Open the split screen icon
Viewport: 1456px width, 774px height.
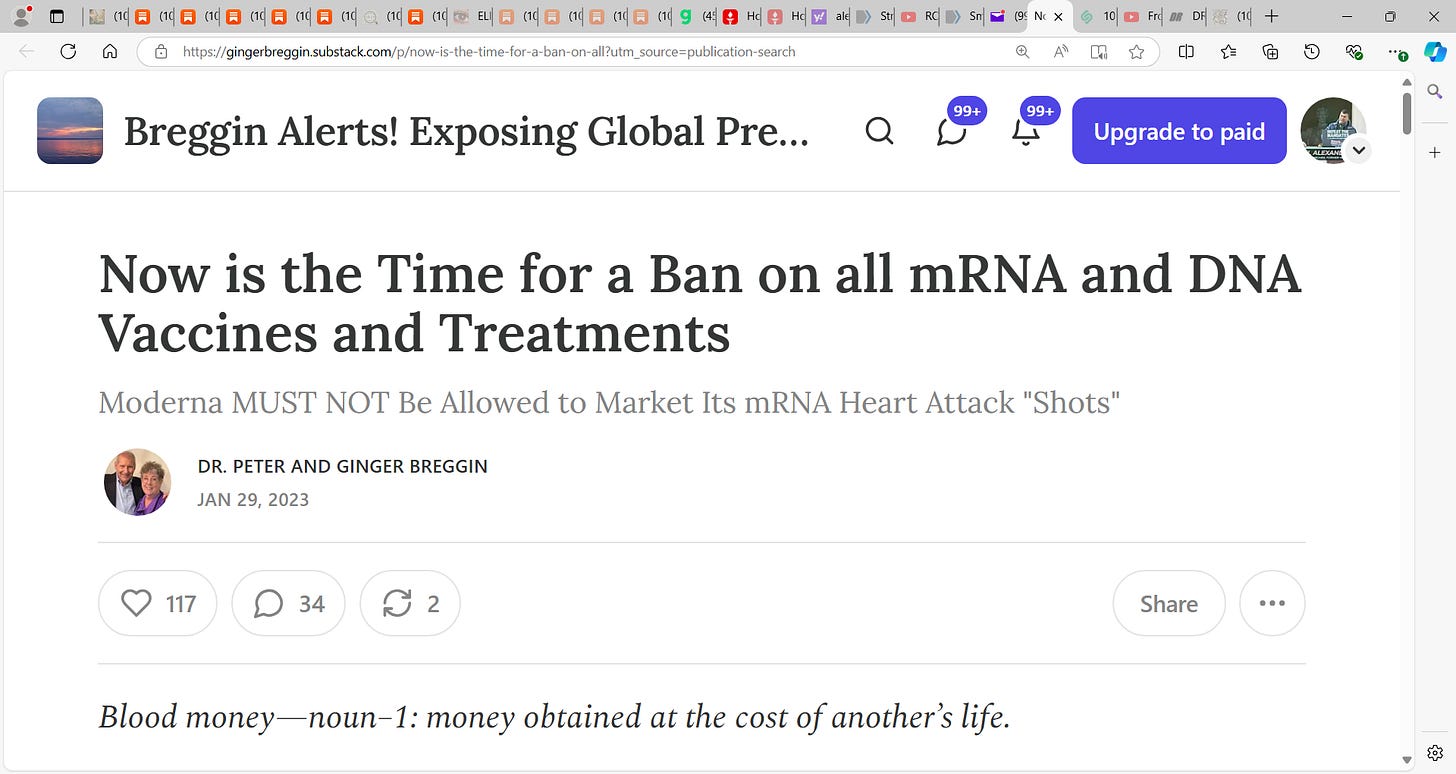click(1186, 52)
